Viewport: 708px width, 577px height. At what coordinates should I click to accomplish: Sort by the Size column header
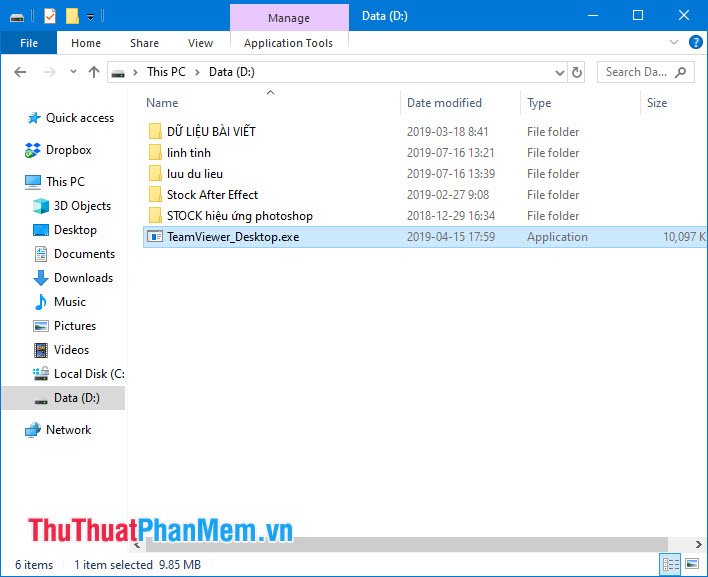(673, 103)
